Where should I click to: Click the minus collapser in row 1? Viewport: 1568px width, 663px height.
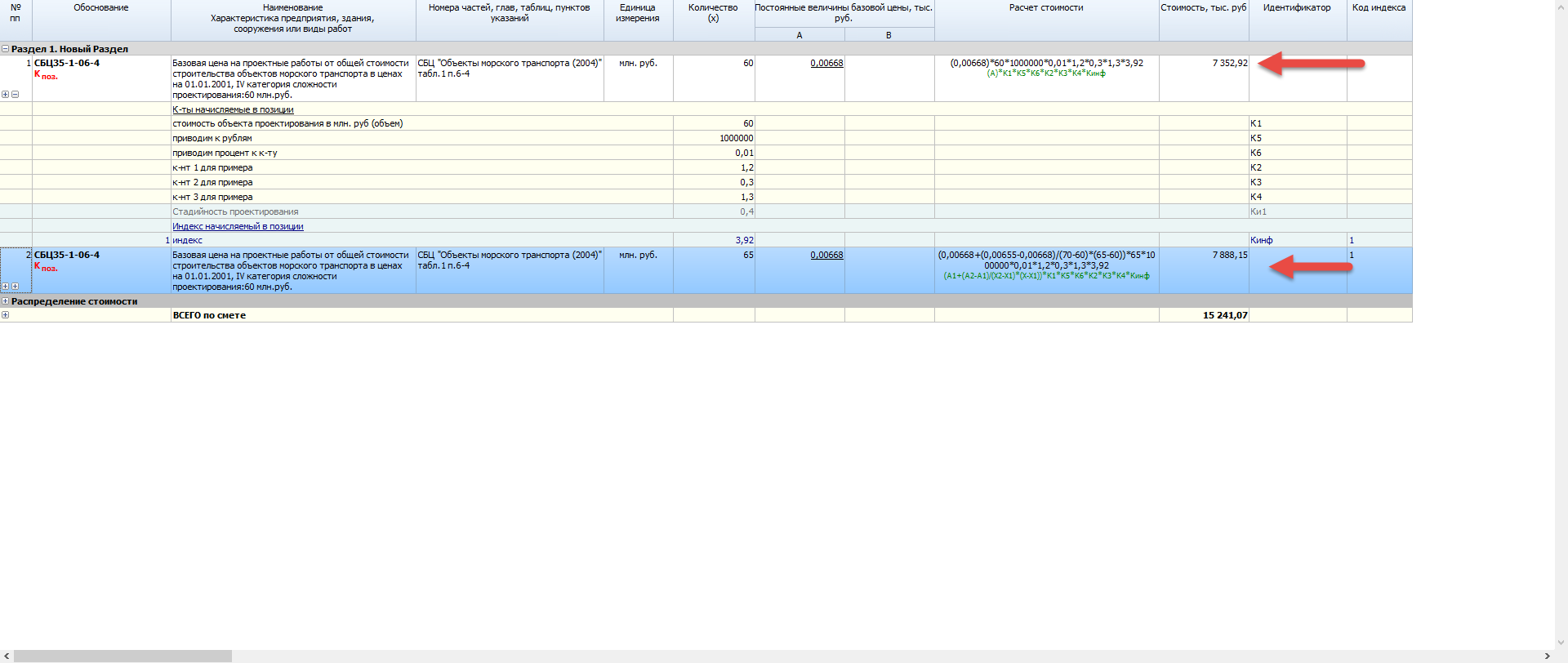tap(15, 95)
